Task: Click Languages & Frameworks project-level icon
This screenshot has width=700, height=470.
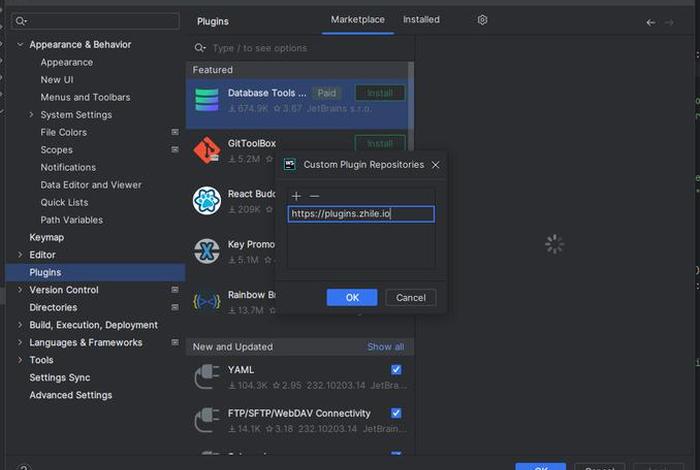Action: click(175, 342)
